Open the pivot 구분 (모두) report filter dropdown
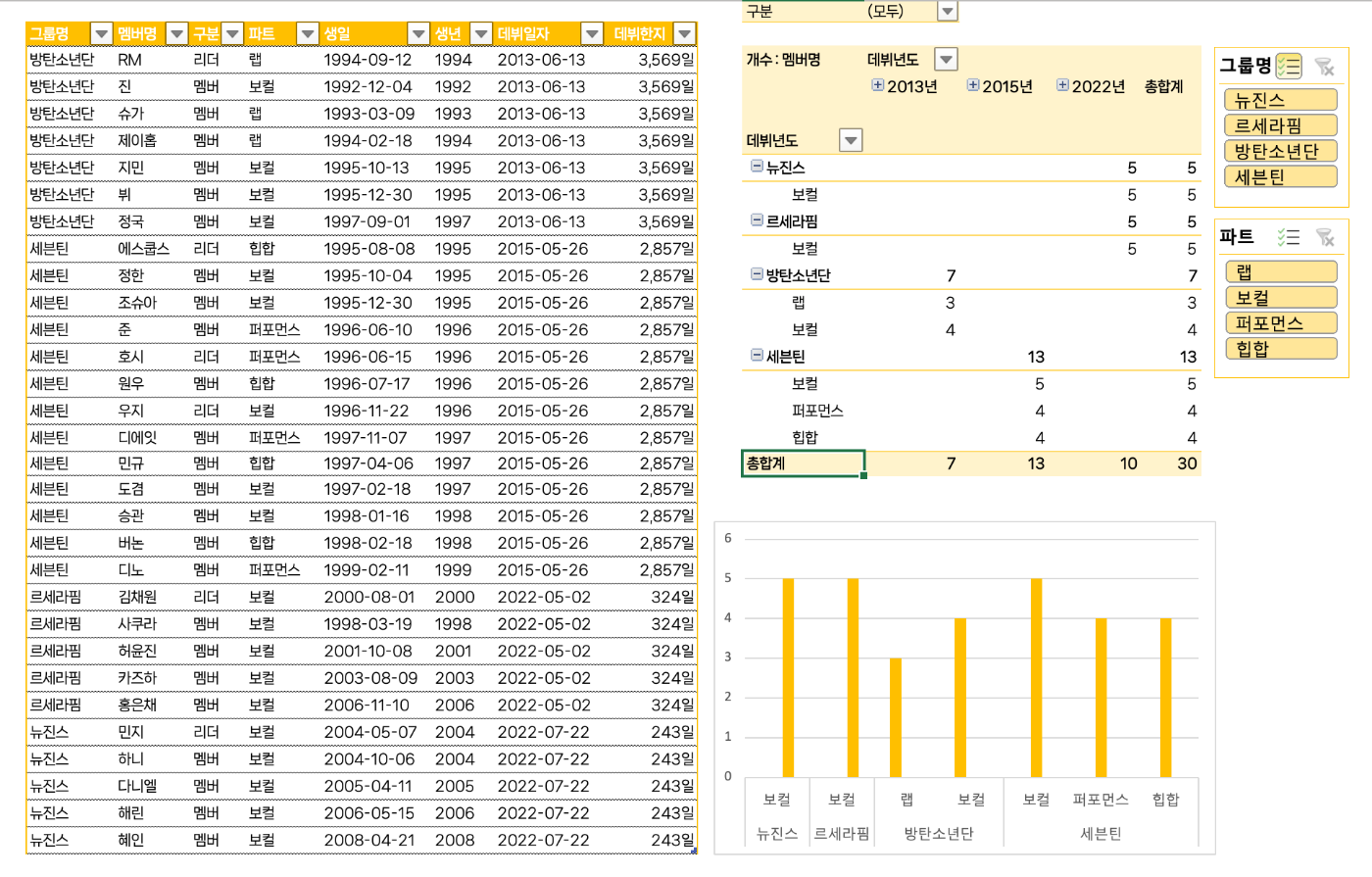1372x877 pixels. point(947,11)
